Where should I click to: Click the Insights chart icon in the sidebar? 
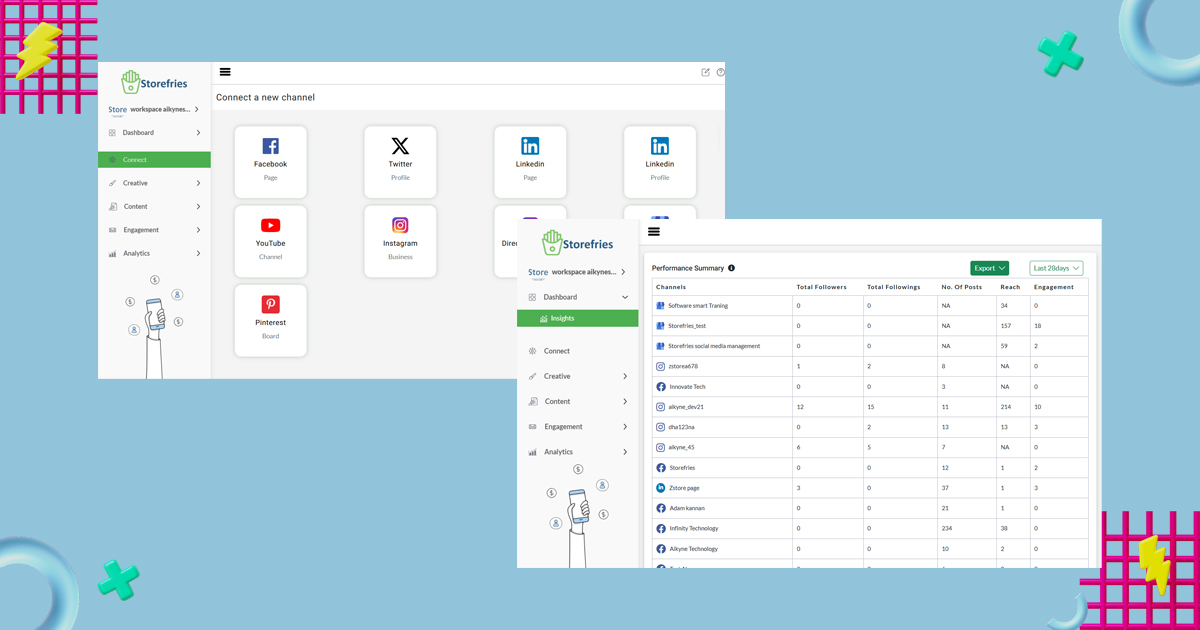click(x=543, y=318)
